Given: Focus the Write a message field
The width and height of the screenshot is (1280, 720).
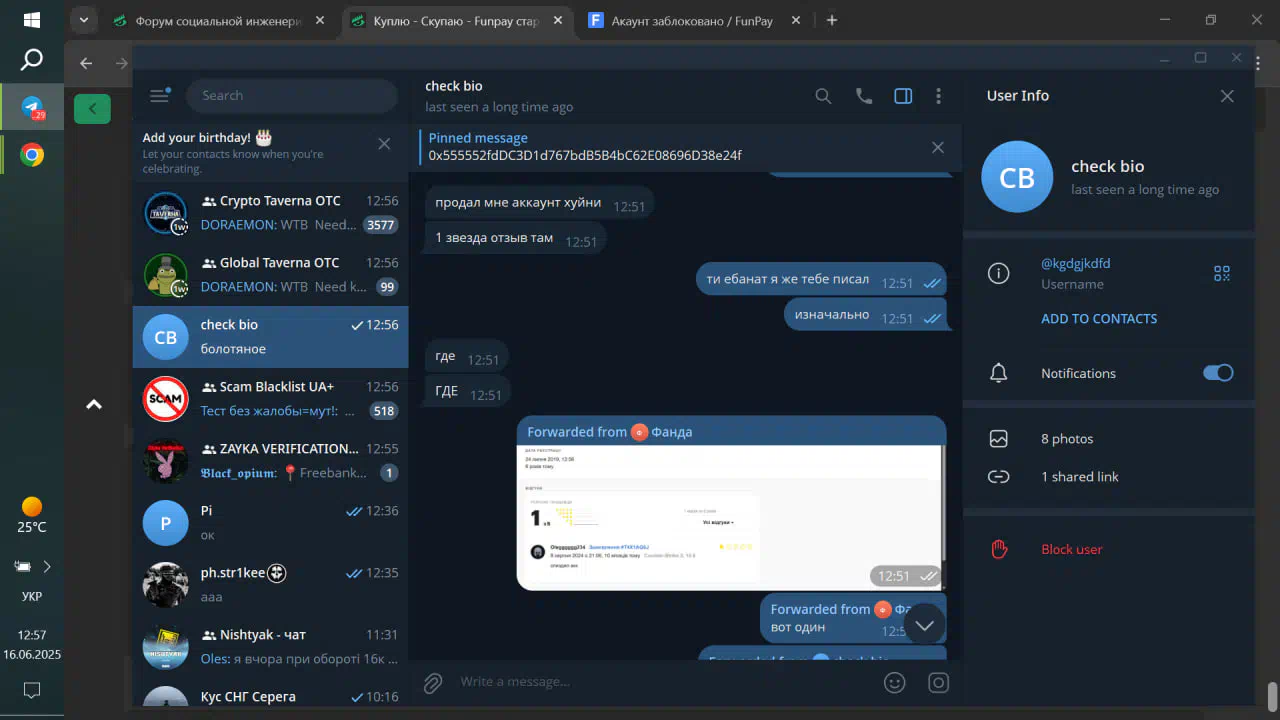Looking at the screenshot, I should point(660,682).
